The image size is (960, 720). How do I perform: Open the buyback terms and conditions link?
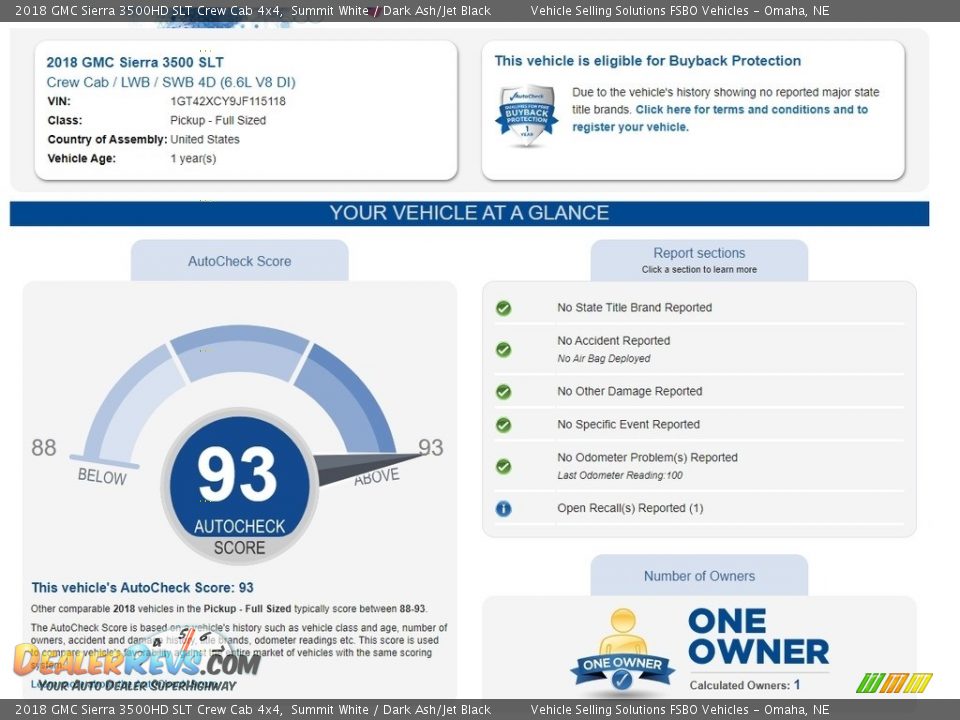[720, 118]
